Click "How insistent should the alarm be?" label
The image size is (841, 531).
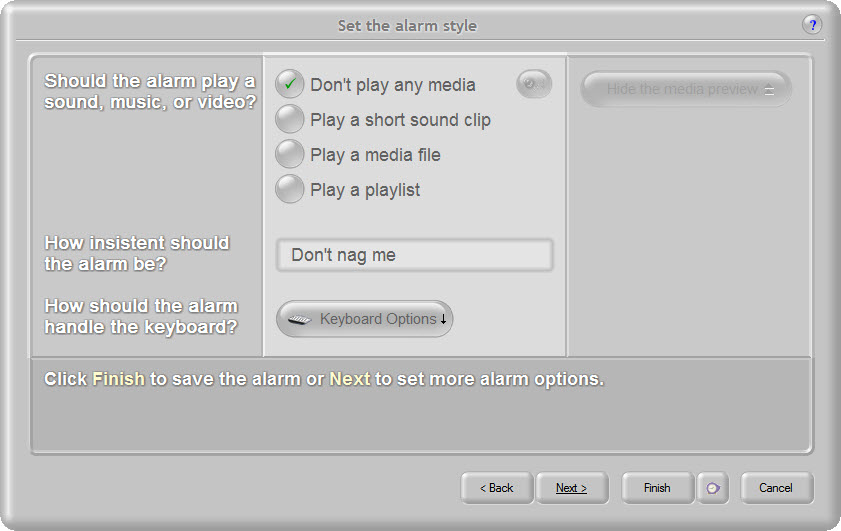[x=137, y=253]
